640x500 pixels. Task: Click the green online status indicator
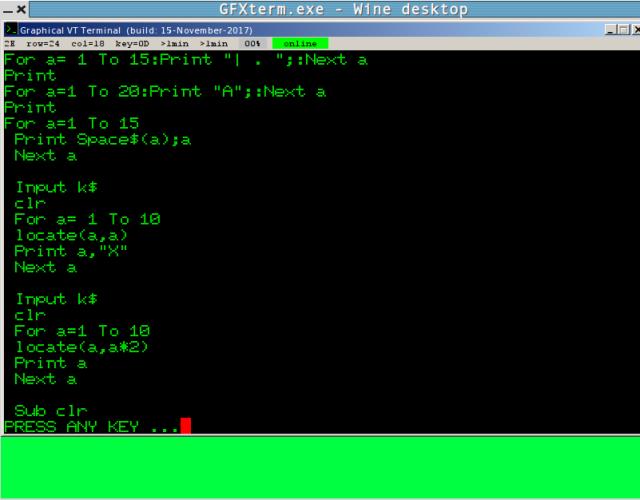[x=296, y=44]
